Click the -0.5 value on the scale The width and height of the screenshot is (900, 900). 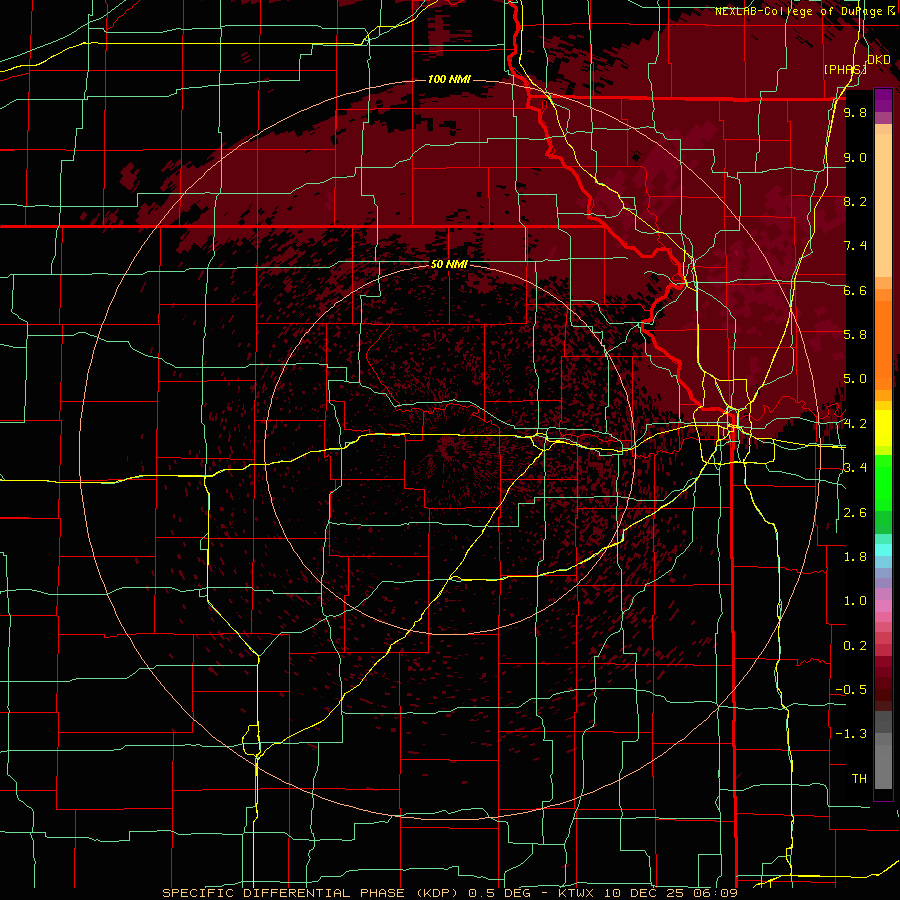coord(851,690)
